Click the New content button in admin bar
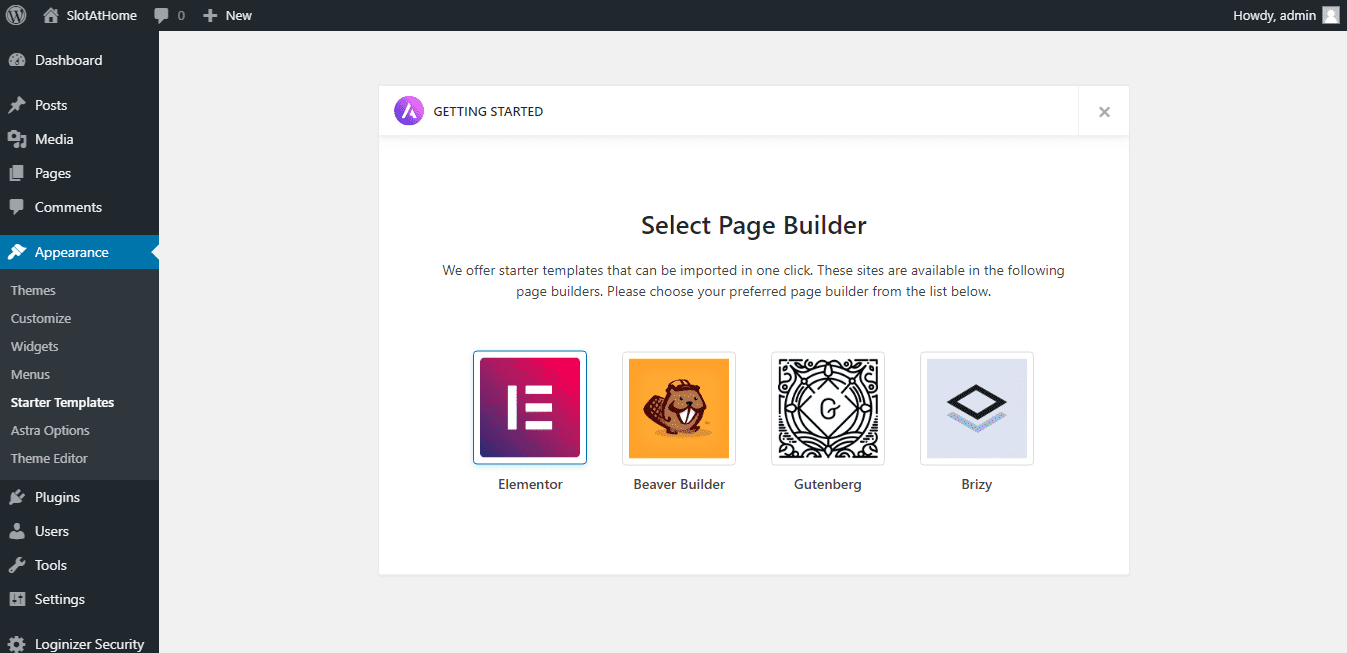Screen dimensions: 1347x653 227,15
